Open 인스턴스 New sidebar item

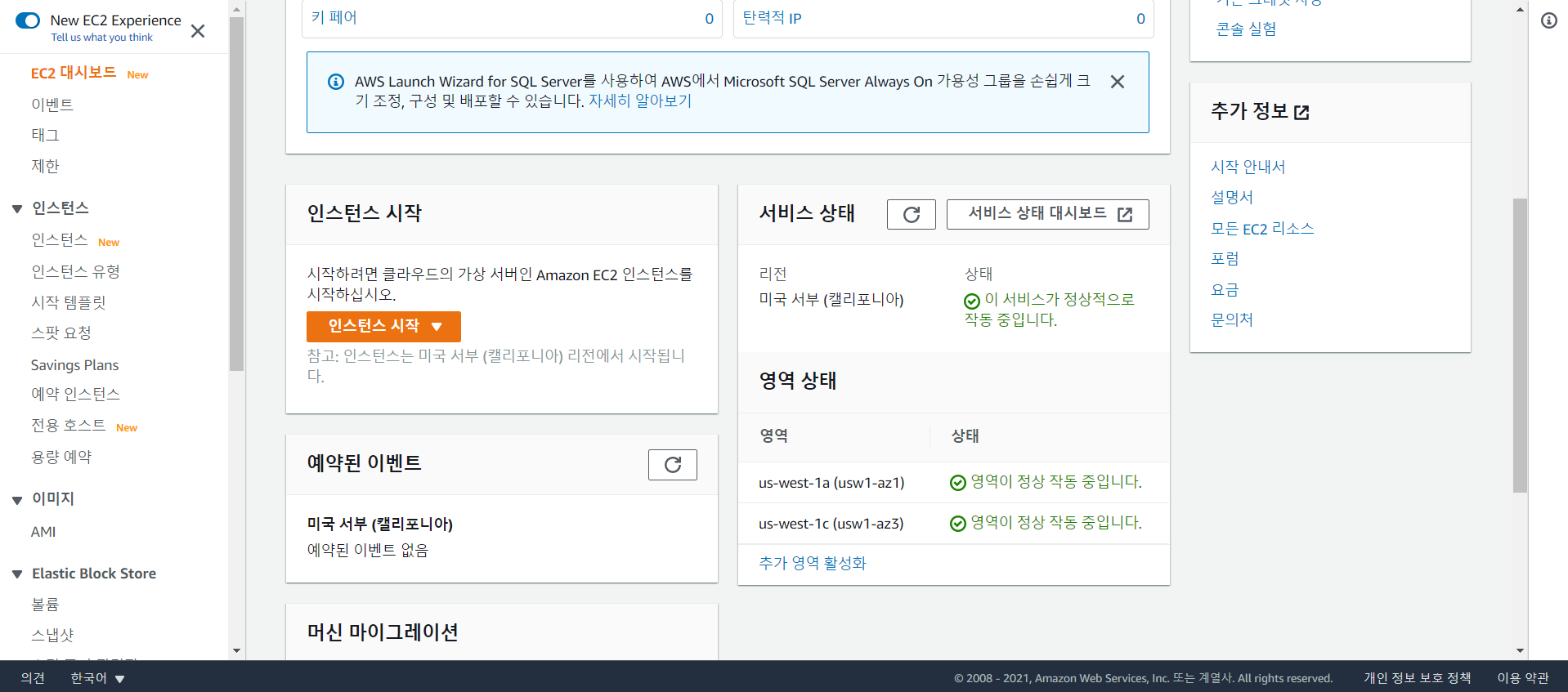click(x=60, y=240)
